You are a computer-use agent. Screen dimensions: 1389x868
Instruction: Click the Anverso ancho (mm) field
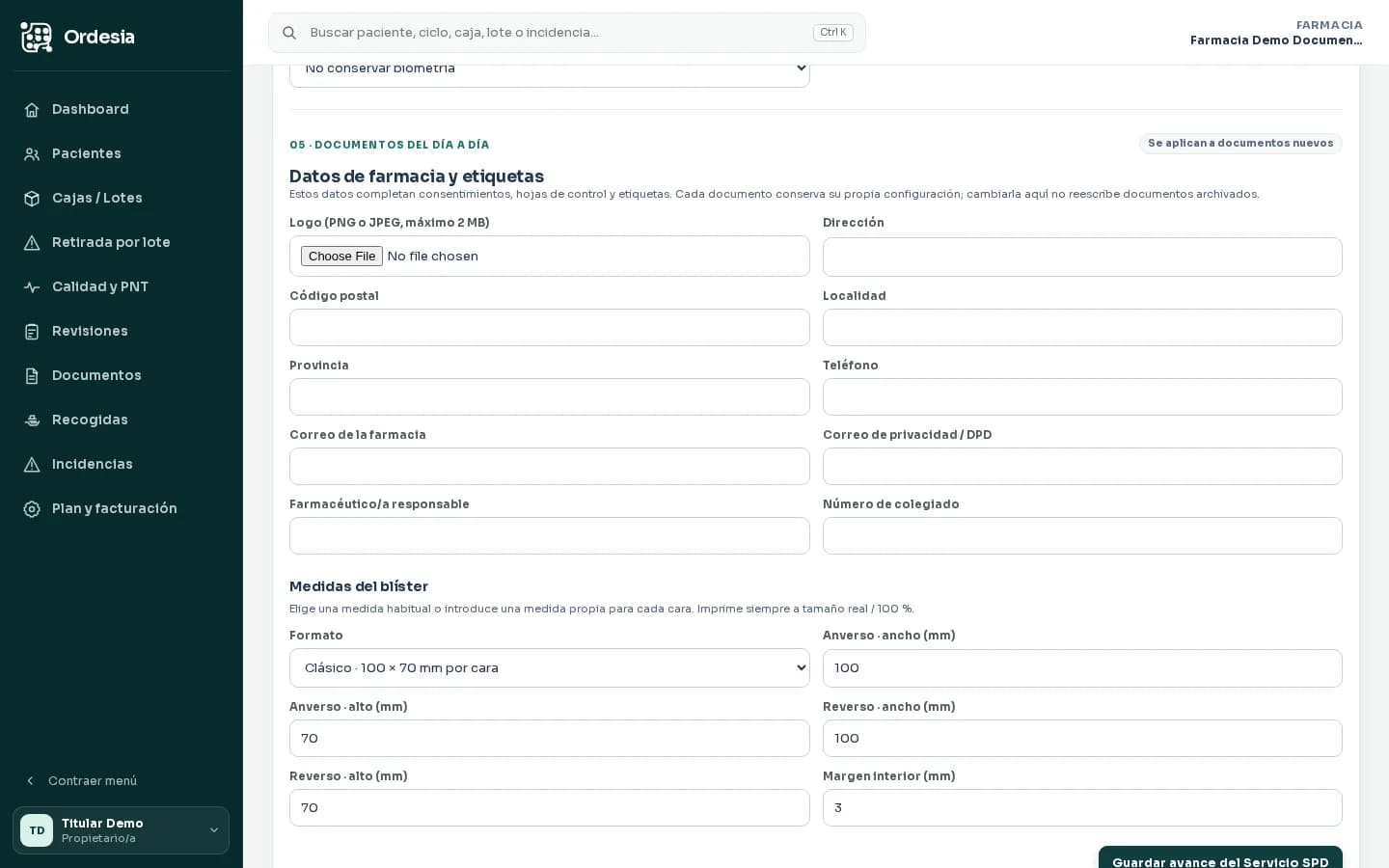pos(1082,668)
